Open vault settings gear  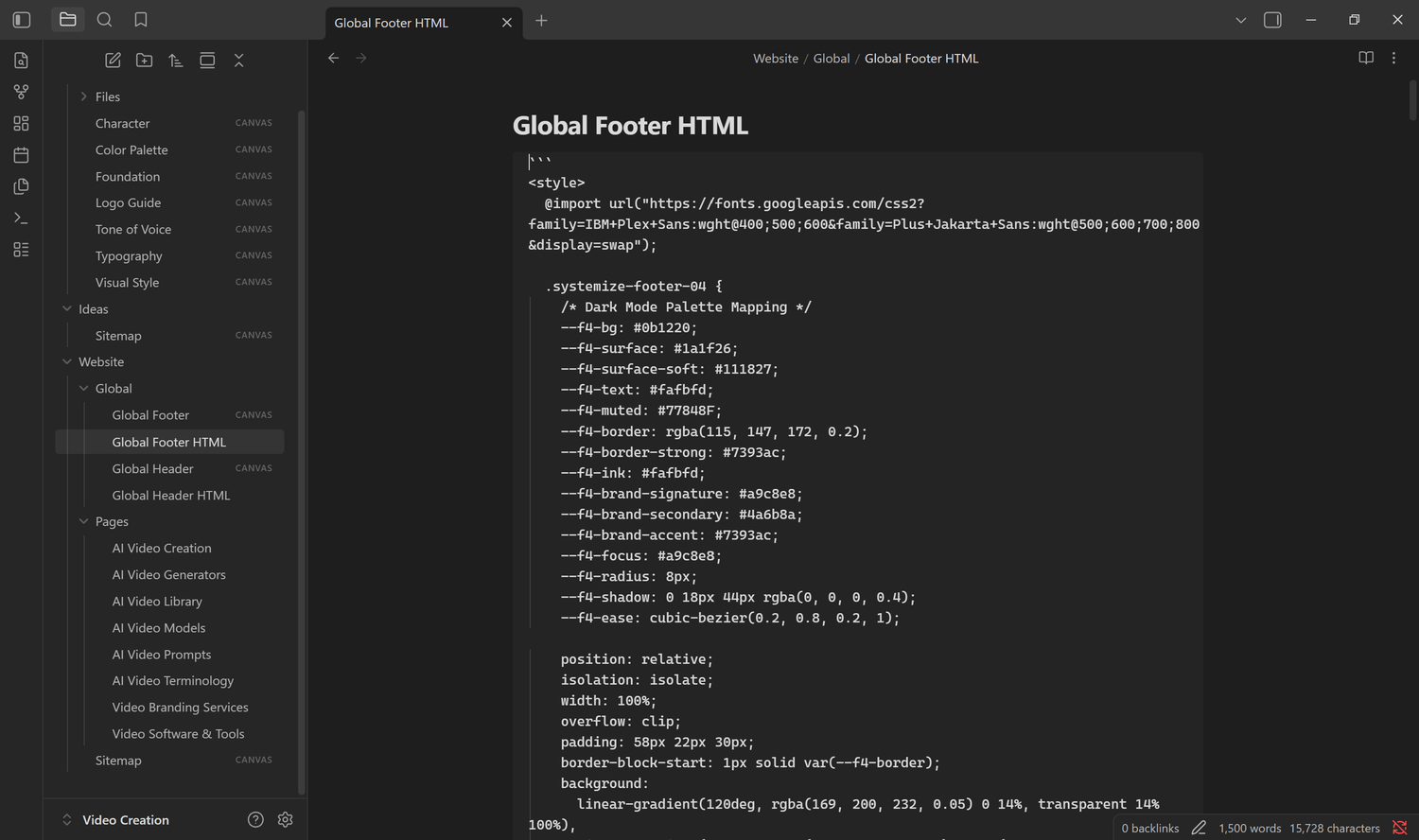tap(285, 820)
